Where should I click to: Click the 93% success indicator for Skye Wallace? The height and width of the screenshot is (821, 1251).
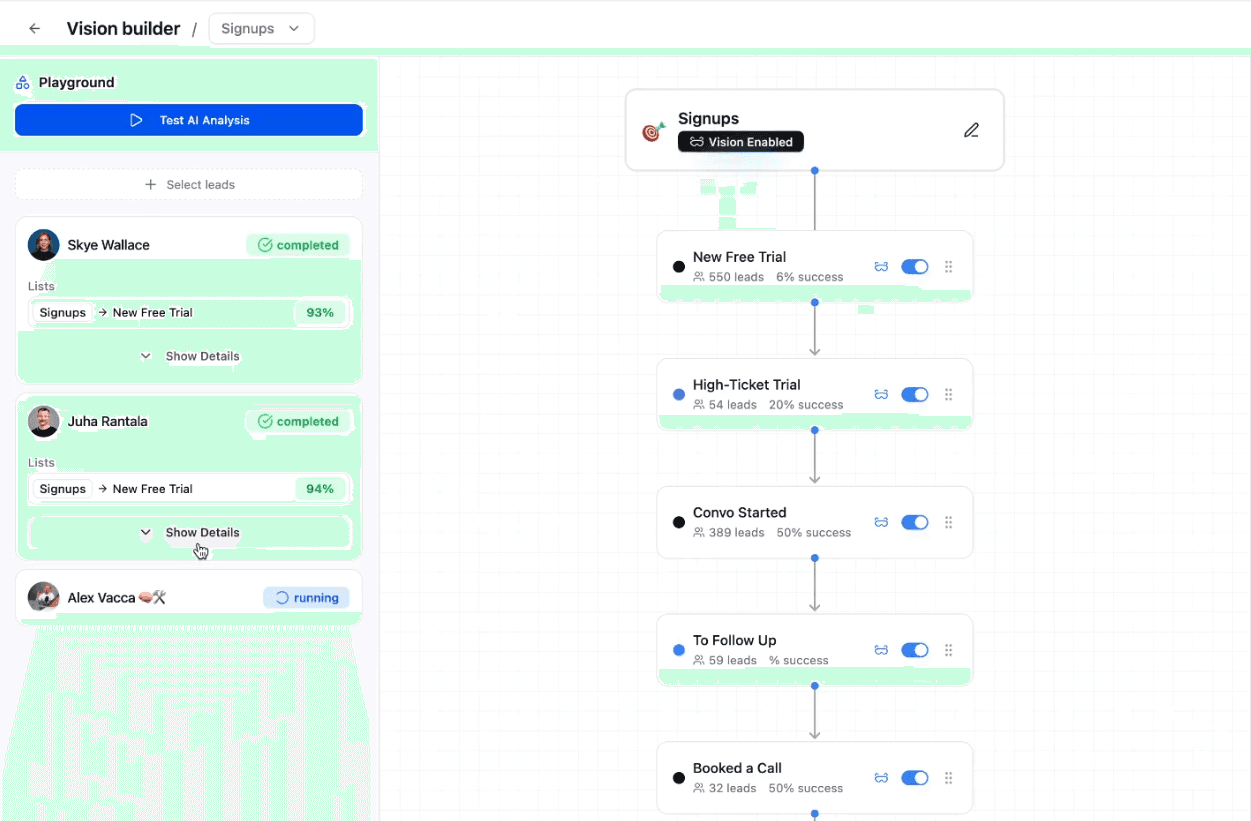coord(320,312)
